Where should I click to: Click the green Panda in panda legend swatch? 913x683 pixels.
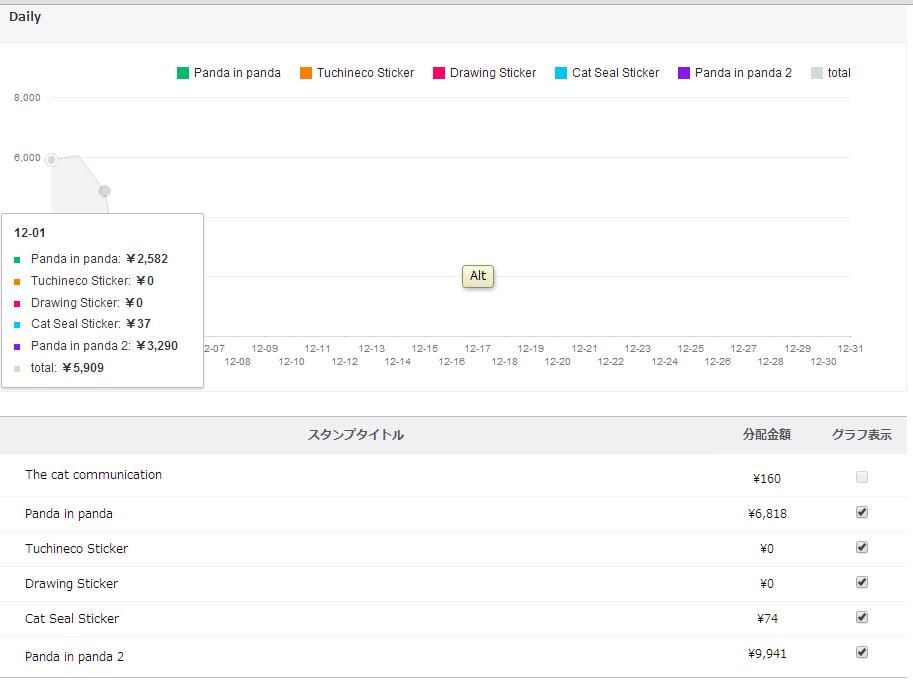183,73
